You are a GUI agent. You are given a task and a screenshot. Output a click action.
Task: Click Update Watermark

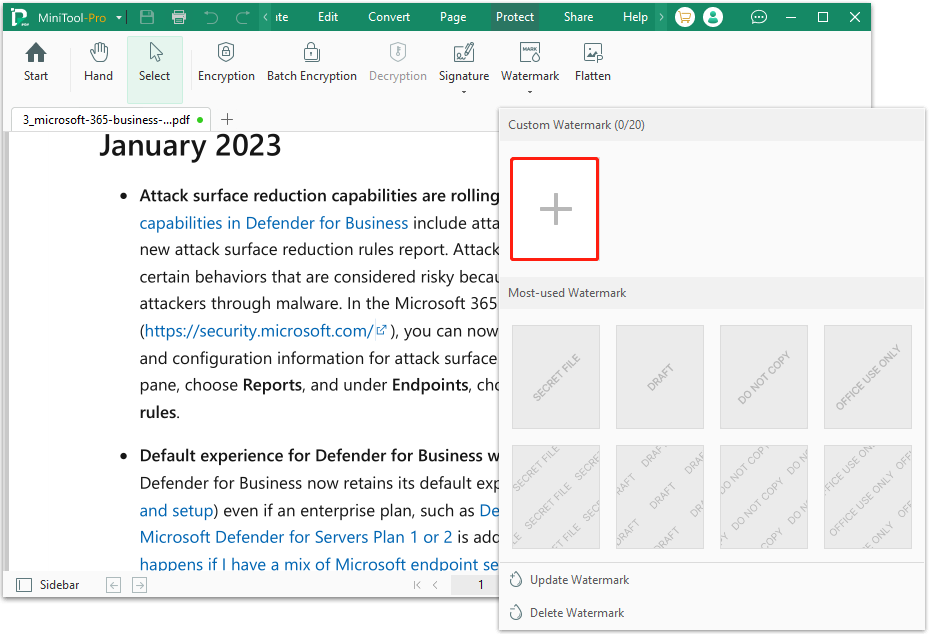click(x=569, y=580)
